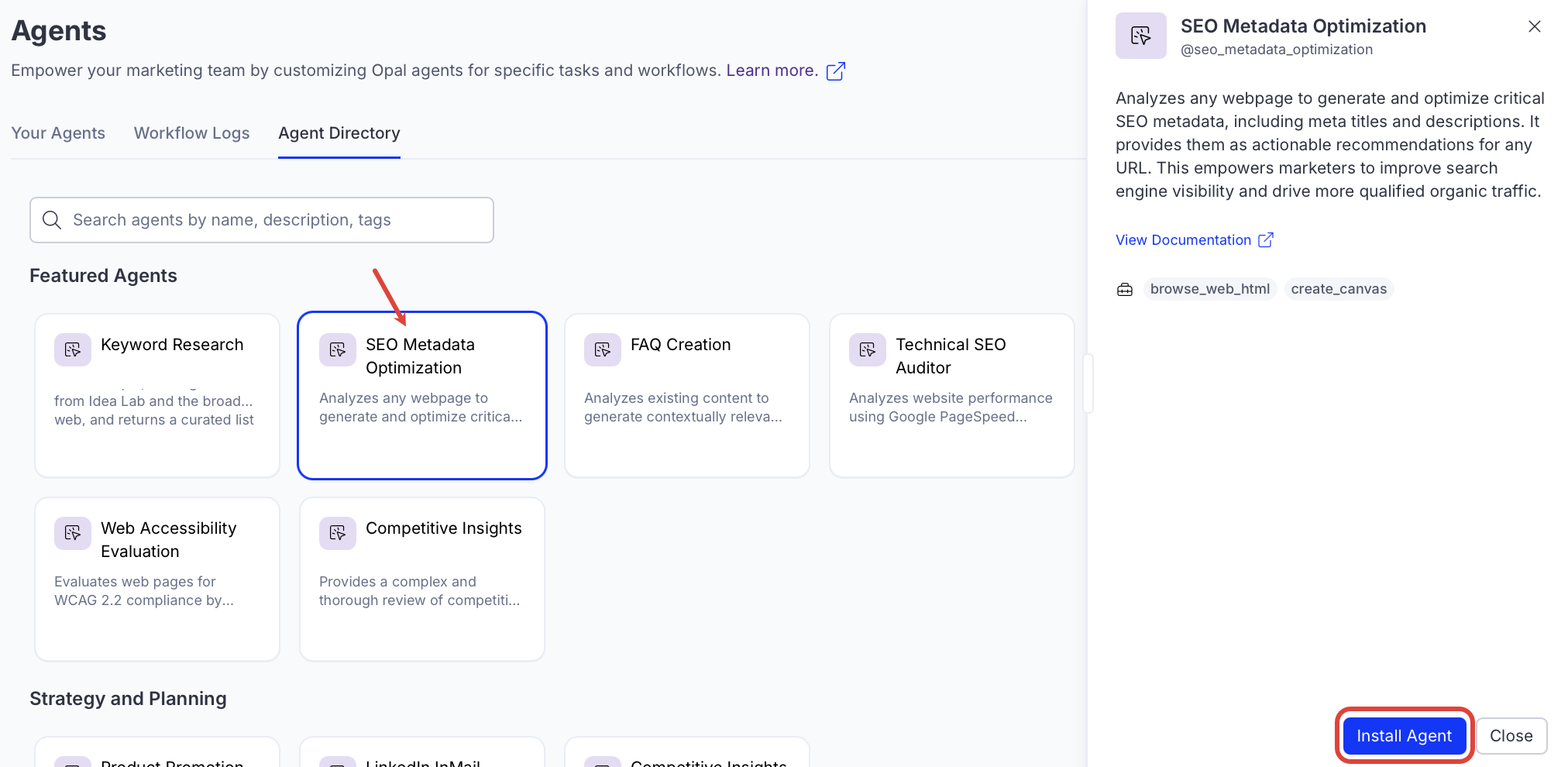Click the search magnifier icon
1568x767 pixels.
pos(52,220)
